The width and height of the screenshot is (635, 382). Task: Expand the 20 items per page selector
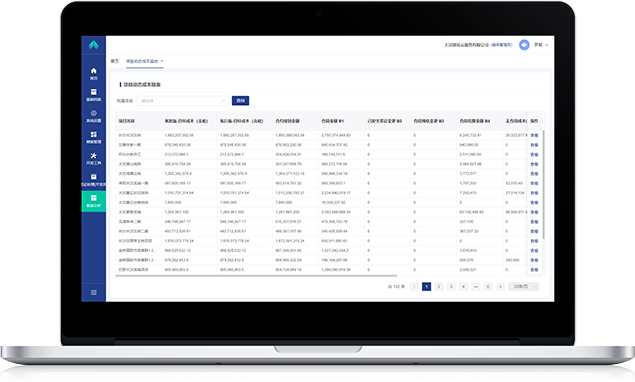pos(524,286)
